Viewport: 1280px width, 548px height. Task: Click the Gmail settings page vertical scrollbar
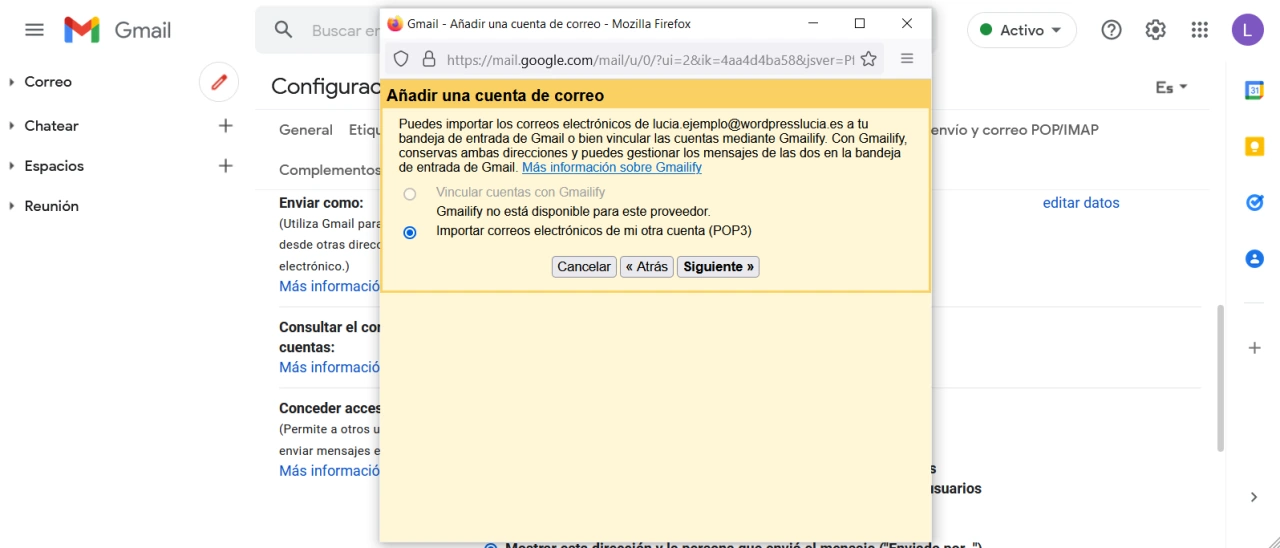tap(1220, 378)
